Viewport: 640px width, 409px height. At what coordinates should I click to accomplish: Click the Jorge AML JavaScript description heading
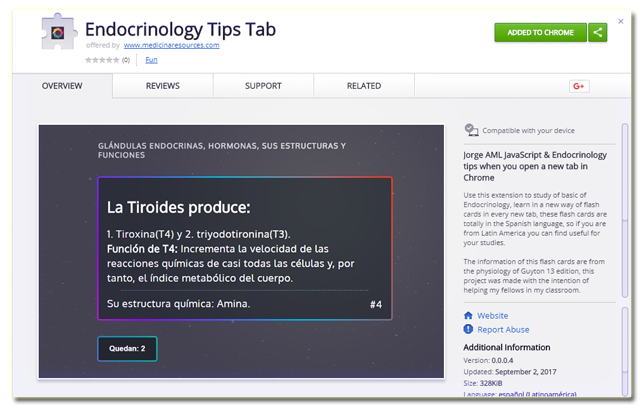(535, 166)
